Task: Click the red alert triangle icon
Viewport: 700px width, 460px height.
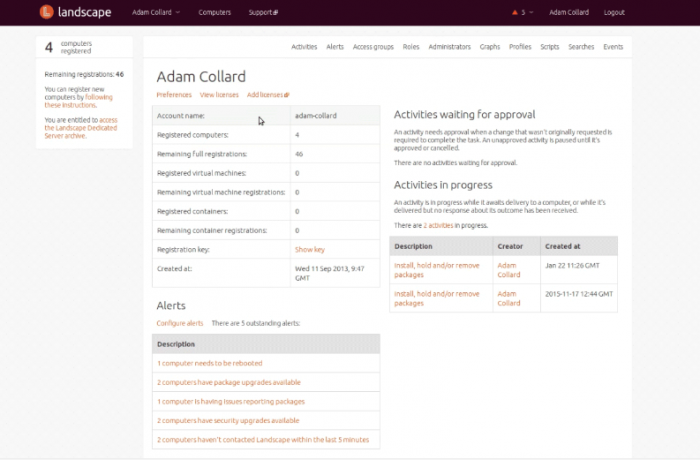Action: click(x=515, y=13)
